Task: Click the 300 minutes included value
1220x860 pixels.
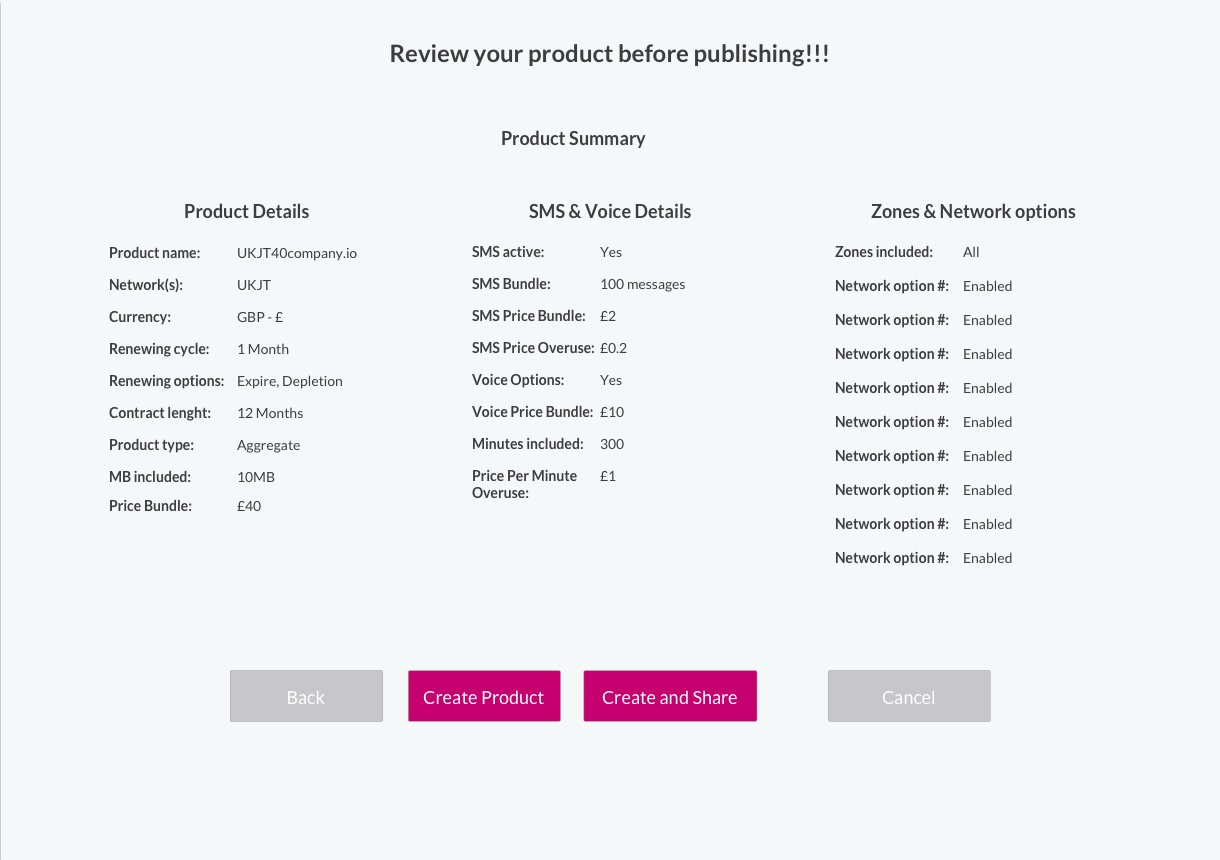Action: click(x=612, y=444)
